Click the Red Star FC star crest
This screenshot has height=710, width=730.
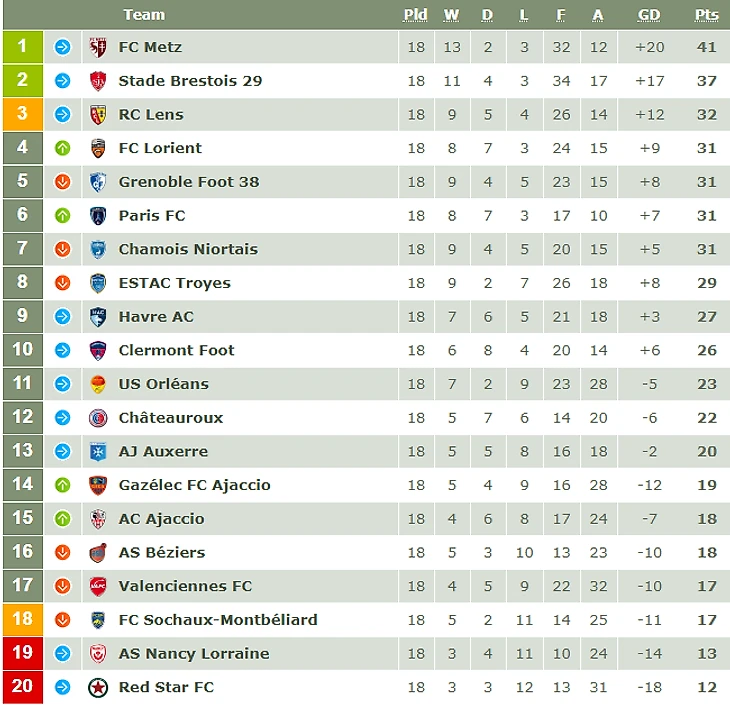(x=98, y=687)
